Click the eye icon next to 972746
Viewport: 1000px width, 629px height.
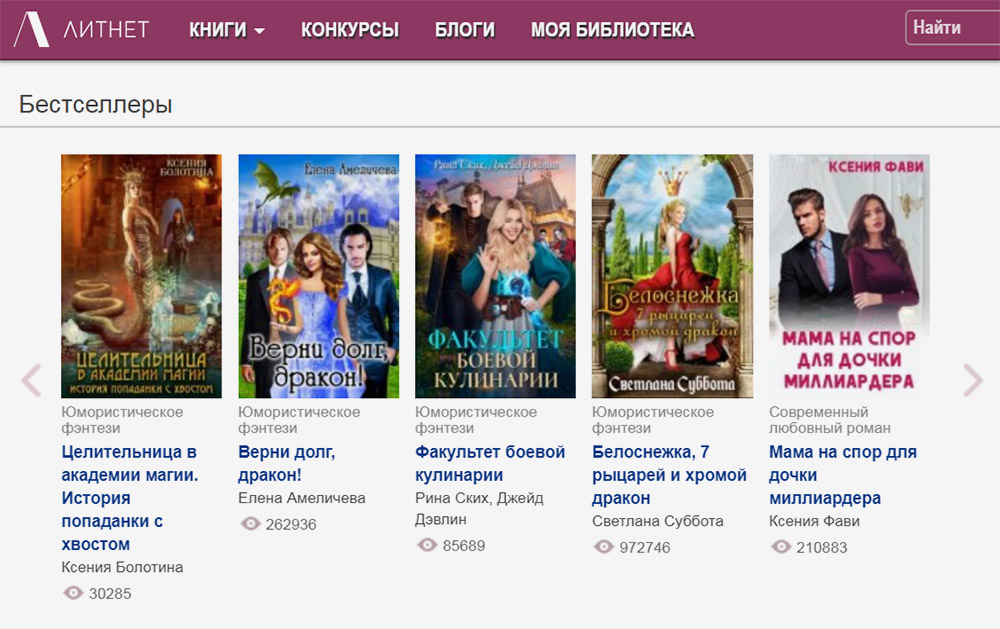point(604,547)
